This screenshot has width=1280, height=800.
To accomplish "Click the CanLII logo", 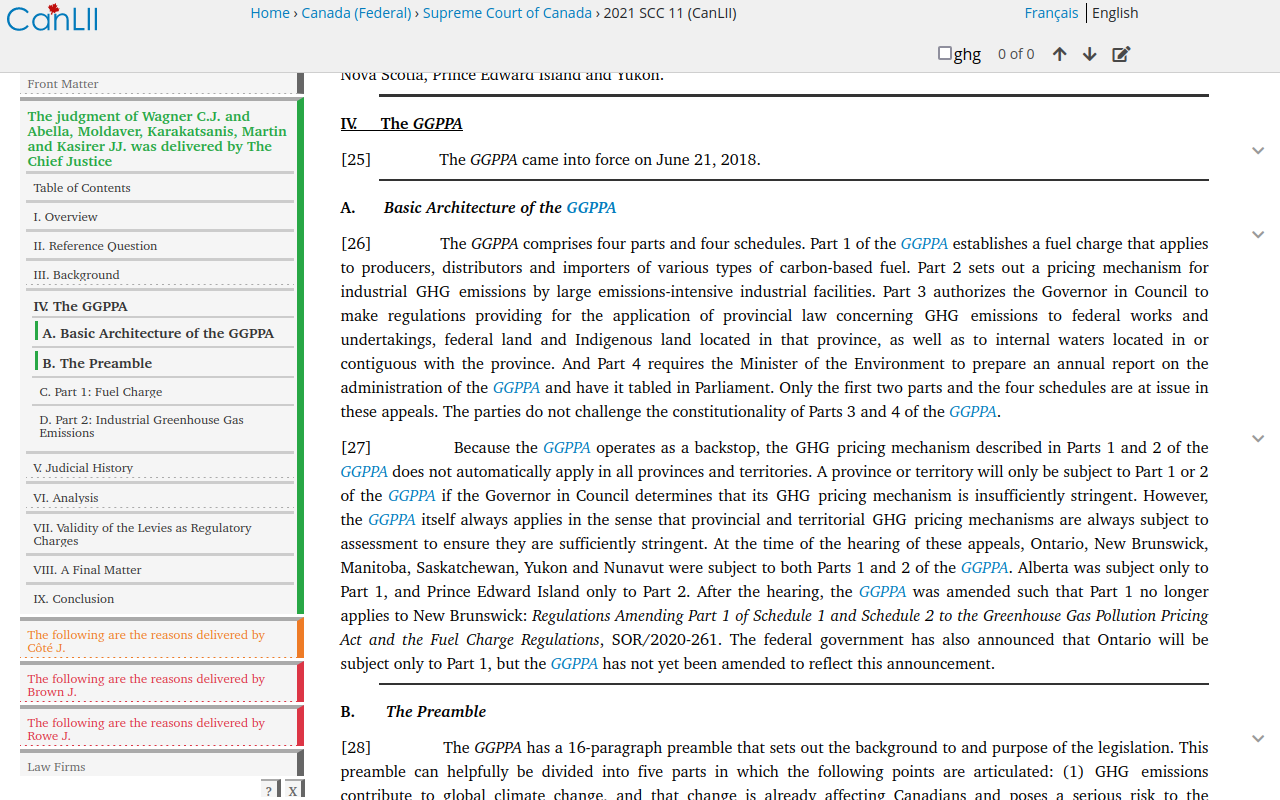I will (x=52, y=17).
